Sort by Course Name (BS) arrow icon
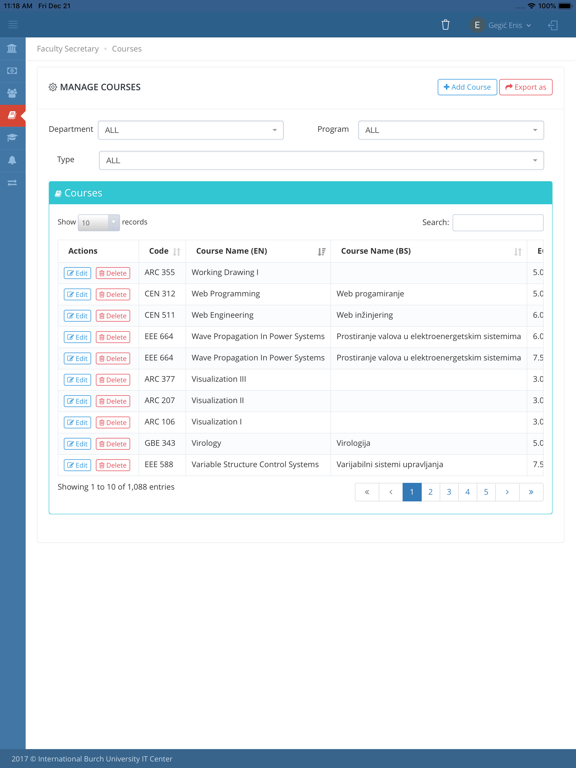The width and height of the screenshot is (576, 768). (x=518, y=252)
